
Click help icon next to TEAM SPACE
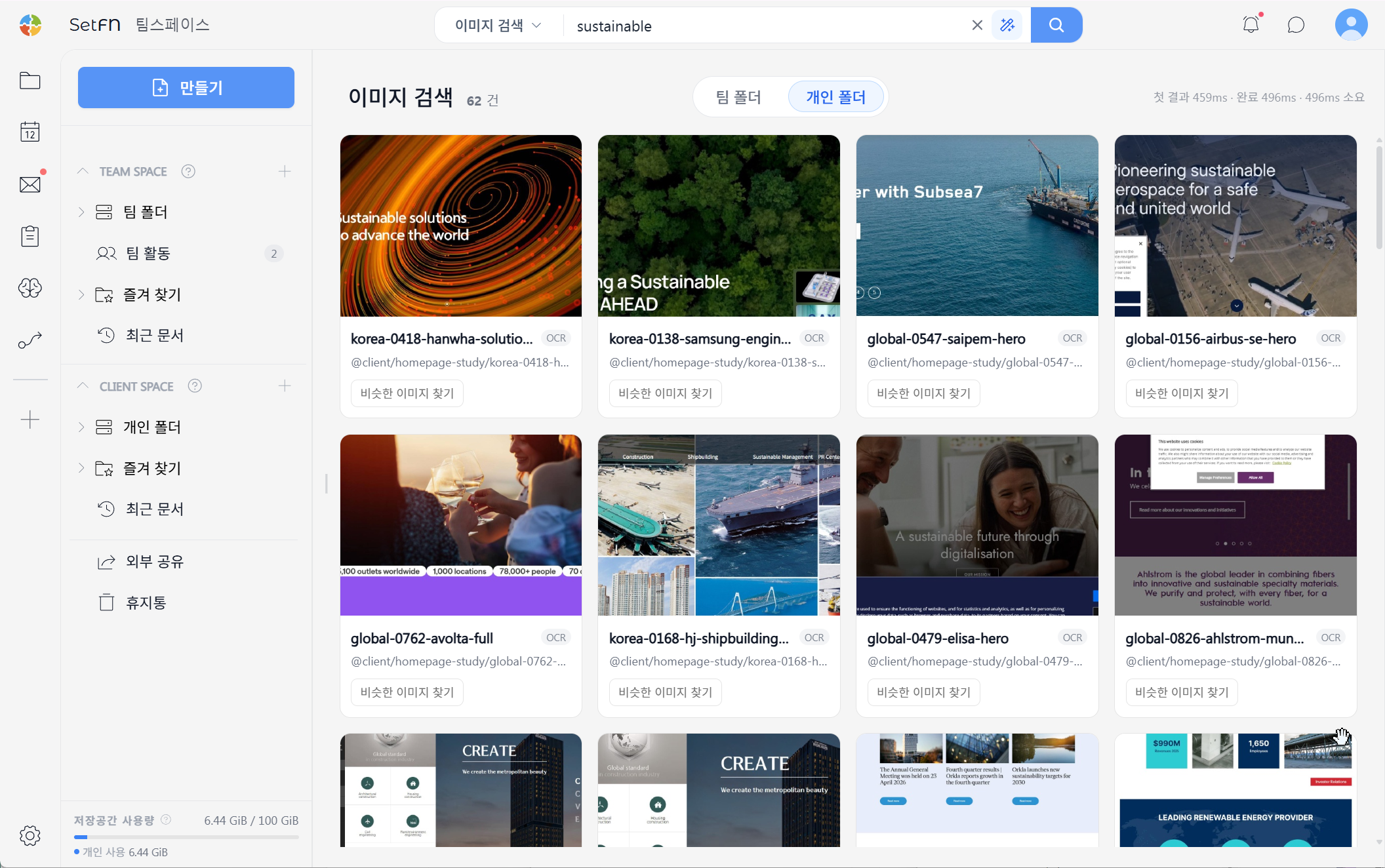click(188, 171)
